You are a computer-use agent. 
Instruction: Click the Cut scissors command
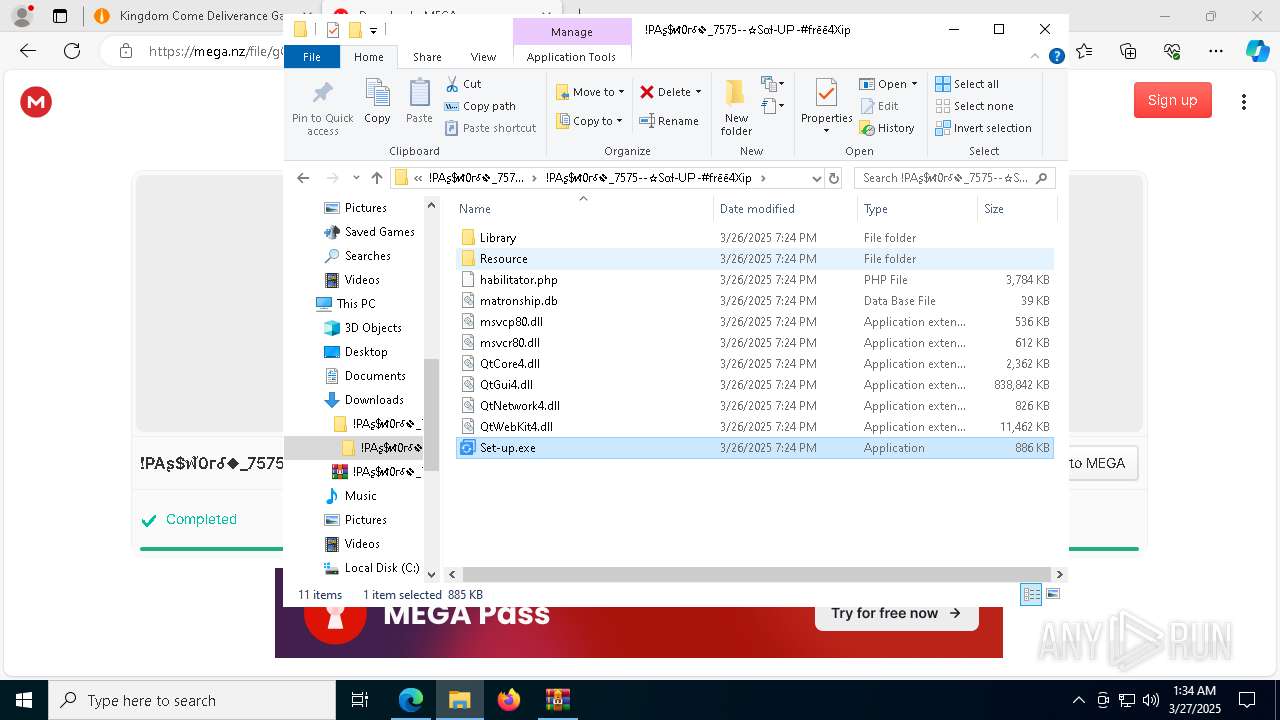pos(463,84)
